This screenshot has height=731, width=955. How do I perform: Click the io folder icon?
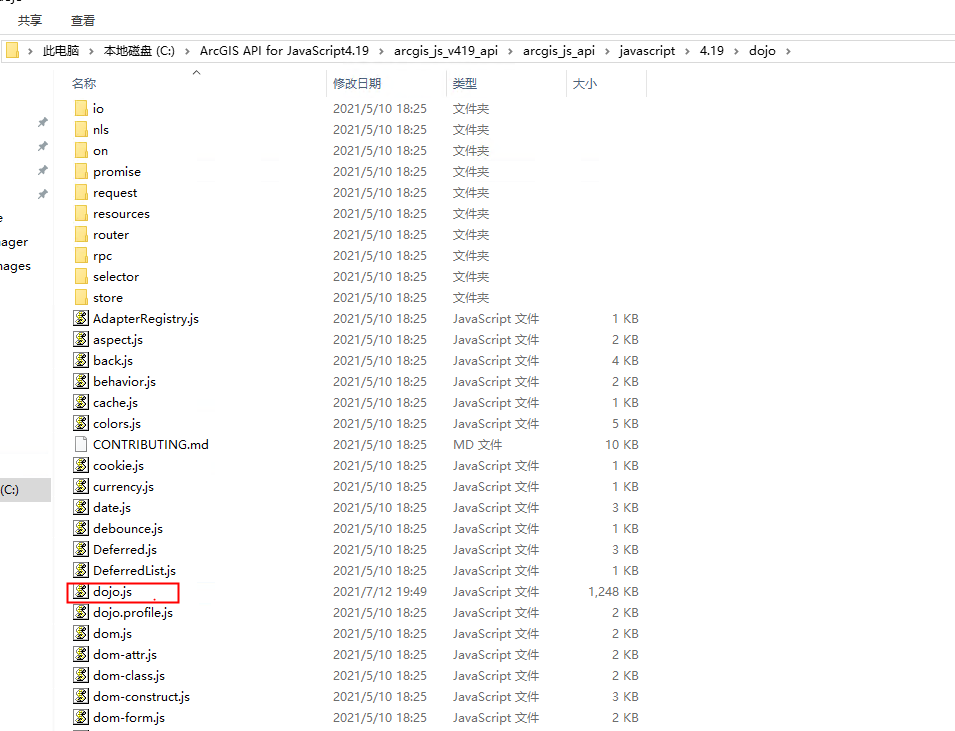click(x=81, y=108)
